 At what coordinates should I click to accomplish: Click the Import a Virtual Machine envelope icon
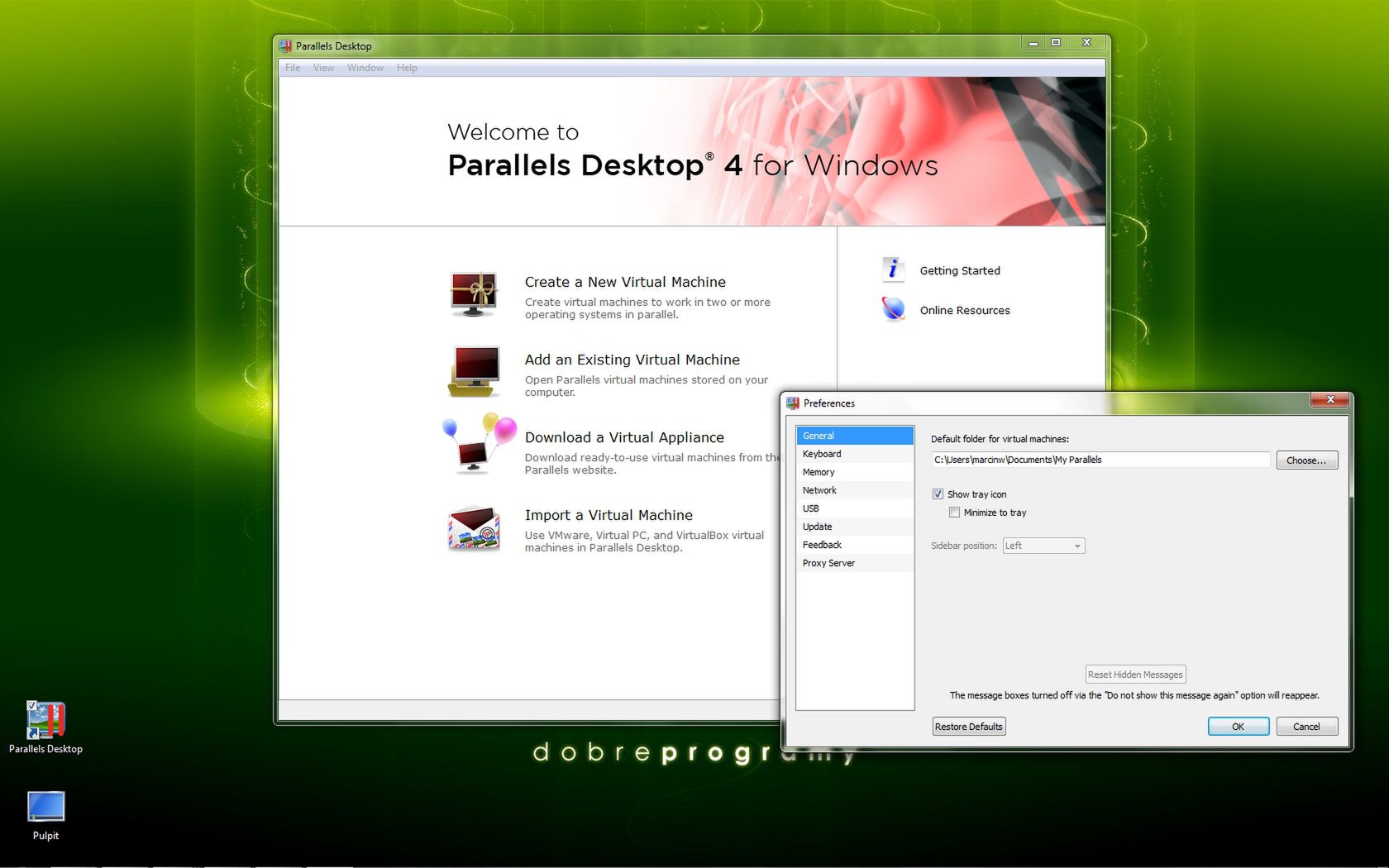(x=474, y=528)
